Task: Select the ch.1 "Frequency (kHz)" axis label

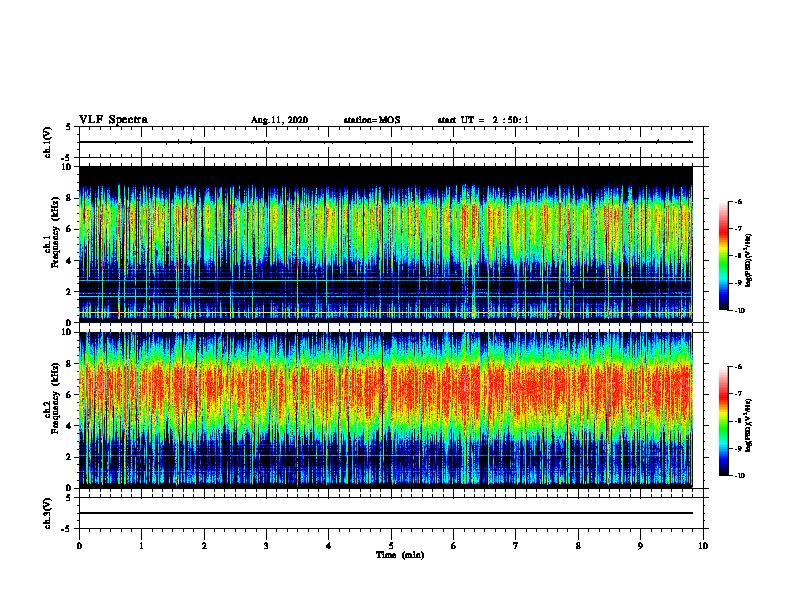Action: [55, 232]
